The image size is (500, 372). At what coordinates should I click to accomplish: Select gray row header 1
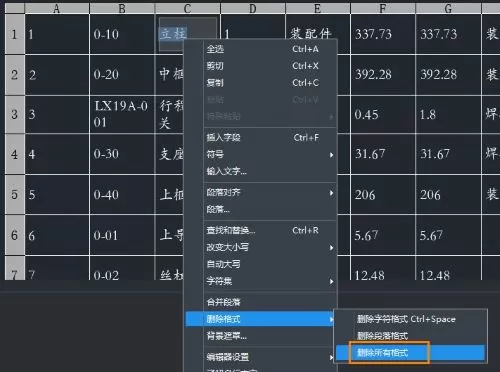coord(15,34)
